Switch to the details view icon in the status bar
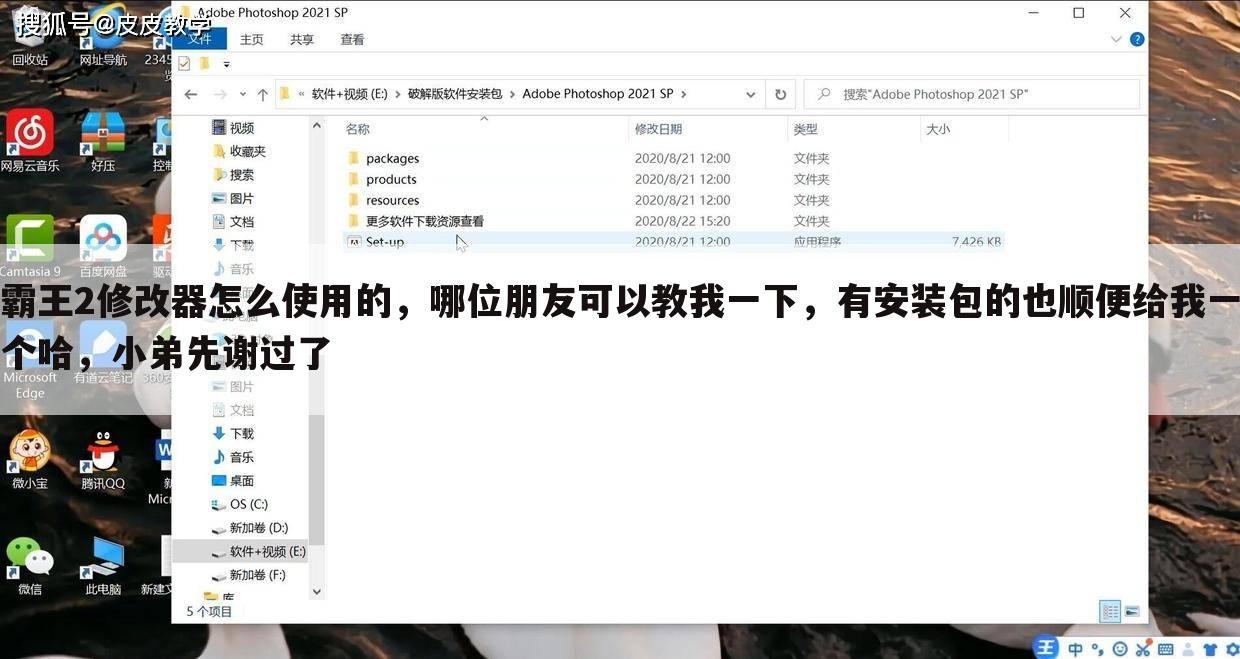The image size is (1240, 659). point(1110,611)
